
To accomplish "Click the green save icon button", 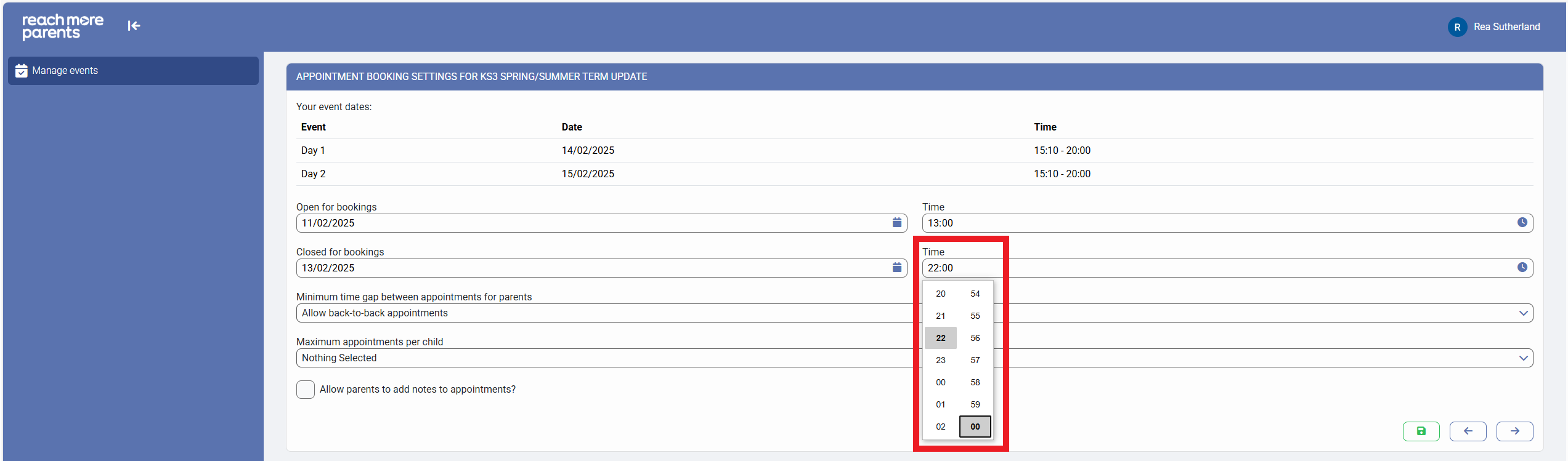I will click(x=1421, y=431).
